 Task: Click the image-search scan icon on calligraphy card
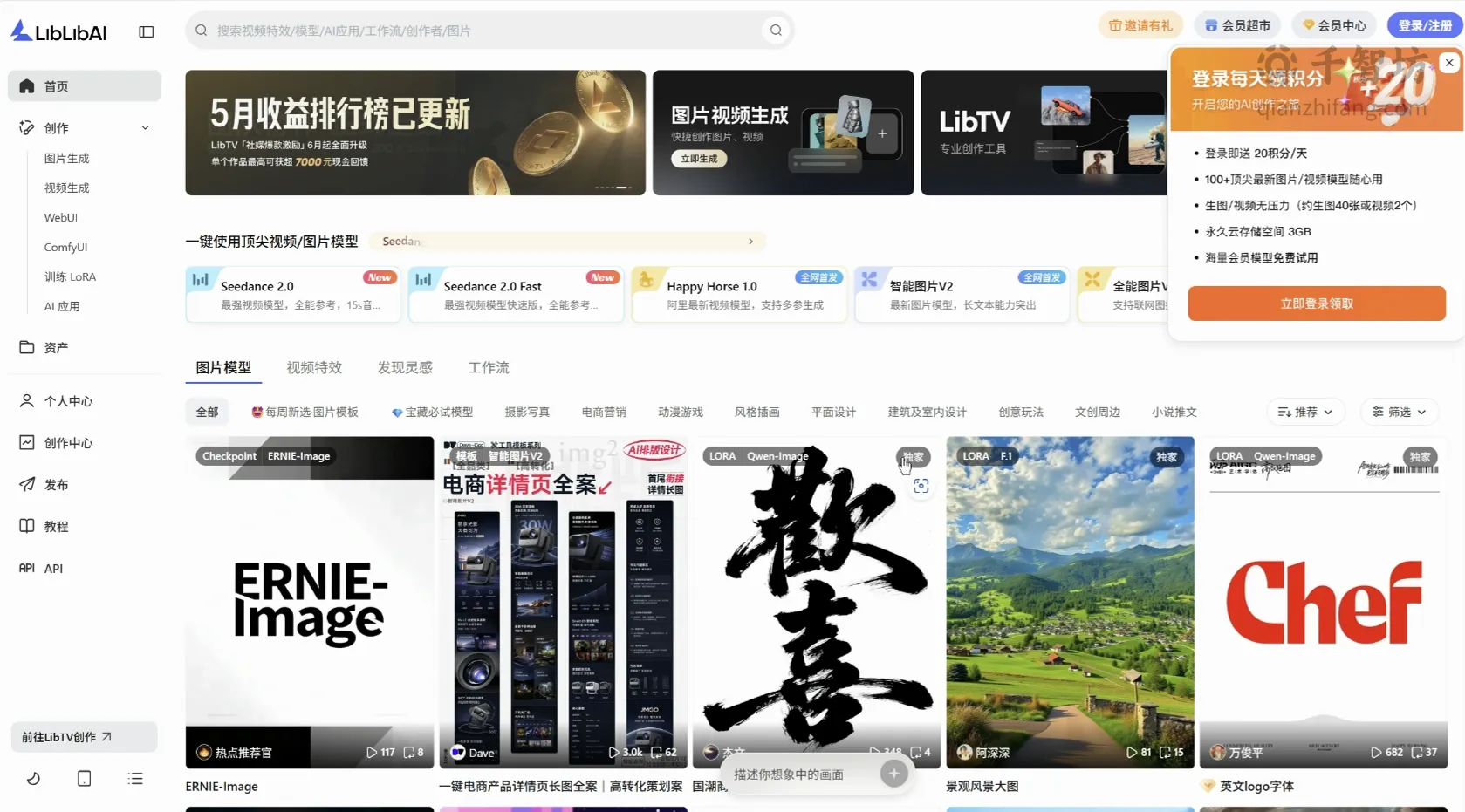[x=921, y=487]
